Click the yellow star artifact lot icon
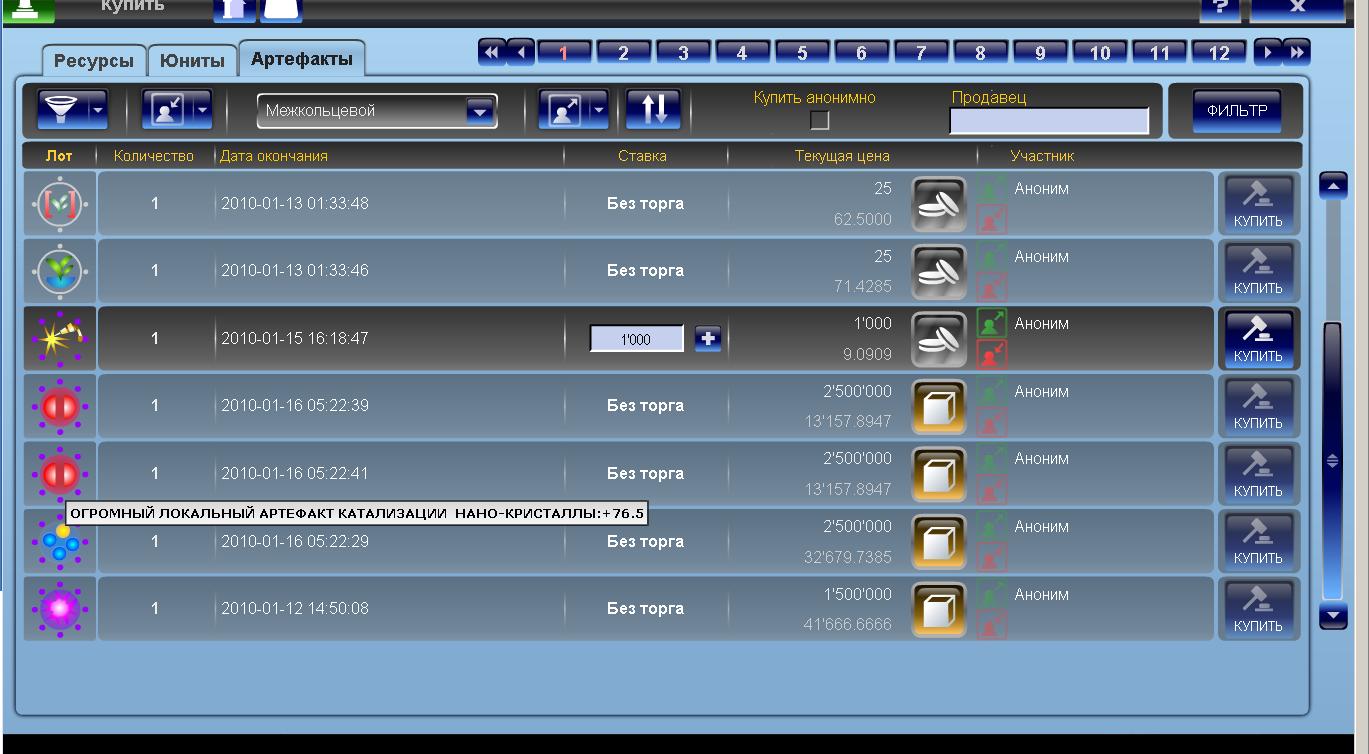The height and width of the screenshot is (754, 1369). [x=60, y=339]
